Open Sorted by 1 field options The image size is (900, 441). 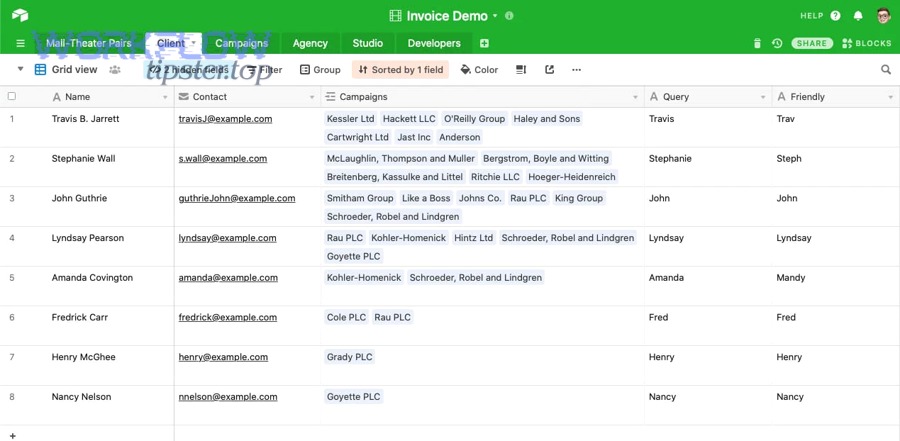[400, 69]
